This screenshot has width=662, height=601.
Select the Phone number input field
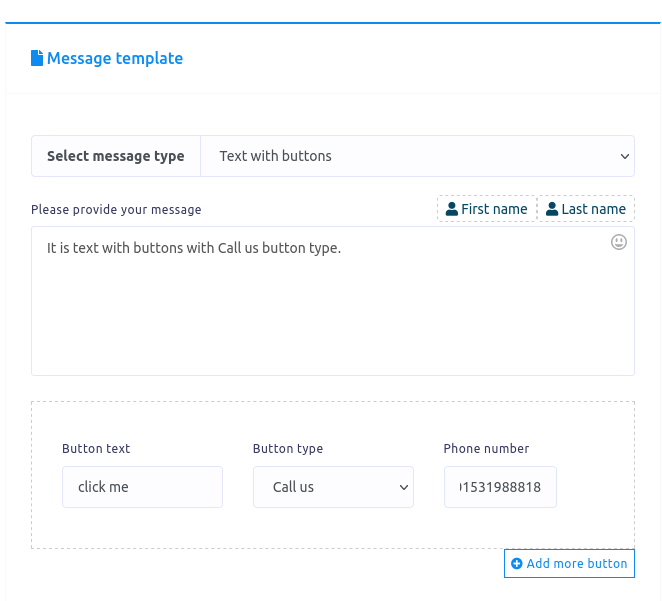500,487
